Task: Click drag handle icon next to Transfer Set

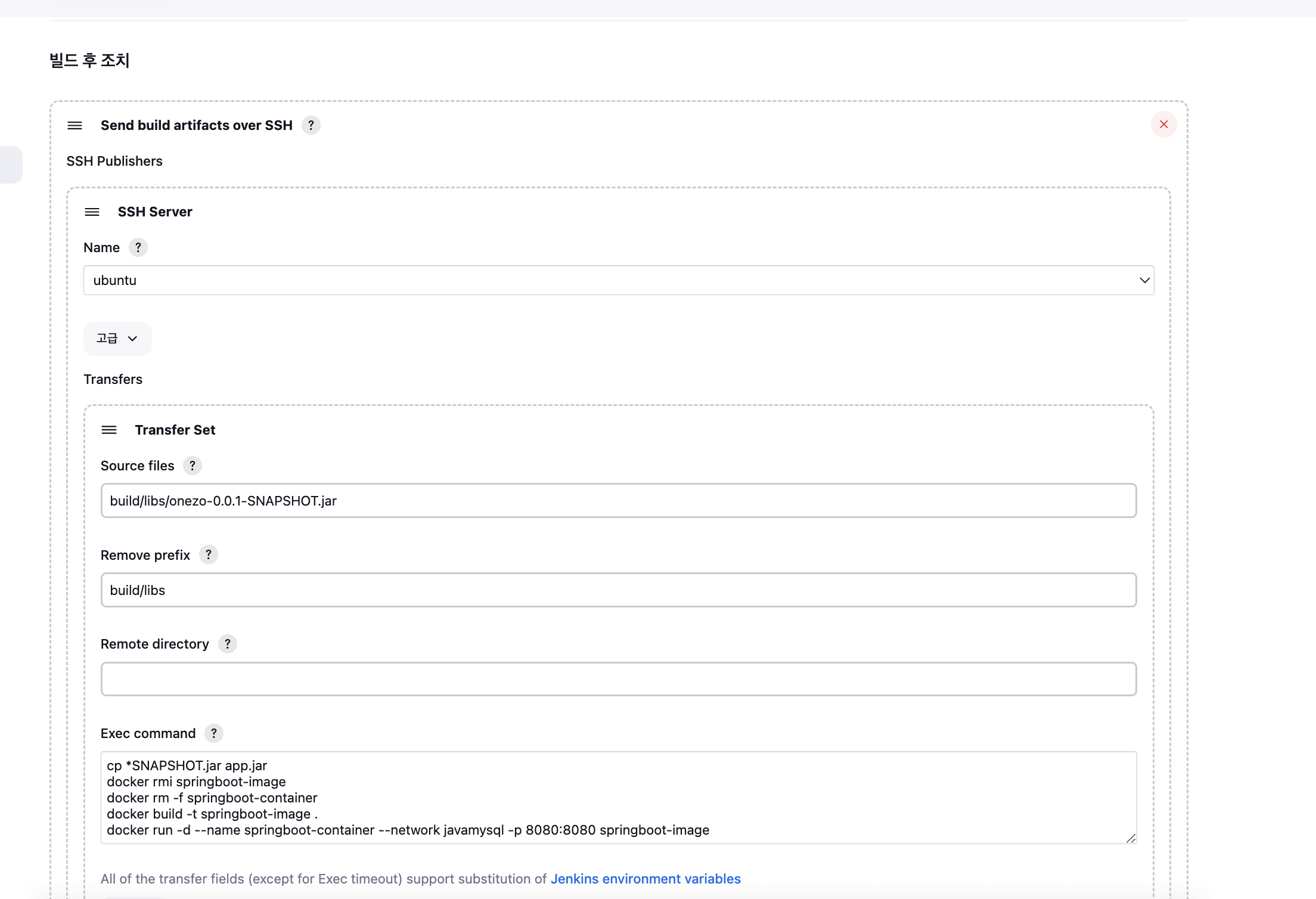Action: click(109, 430)
